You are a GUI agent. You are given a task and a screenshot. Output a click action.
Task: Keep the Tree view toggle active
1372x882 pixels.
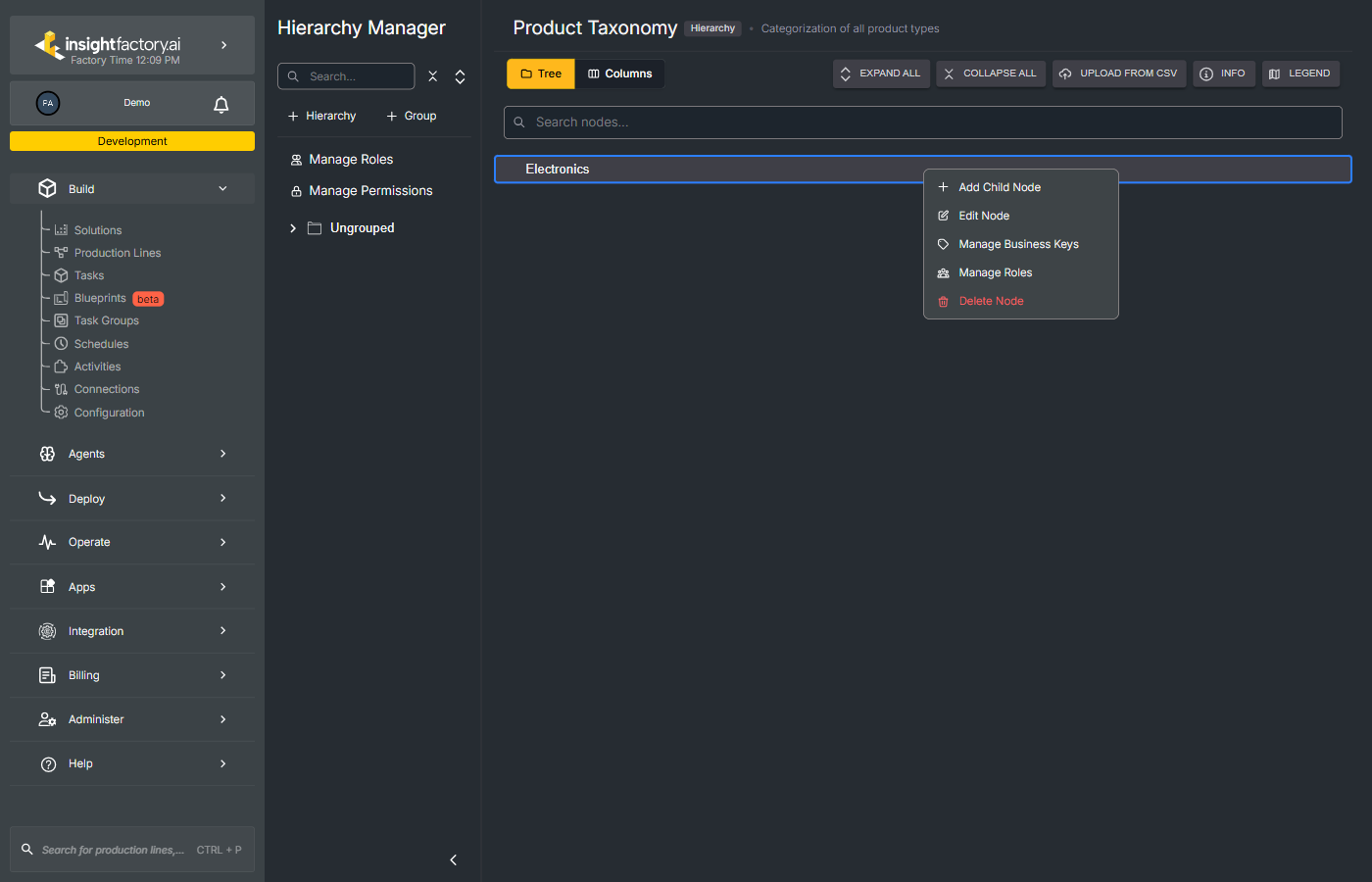coord(540,73)
